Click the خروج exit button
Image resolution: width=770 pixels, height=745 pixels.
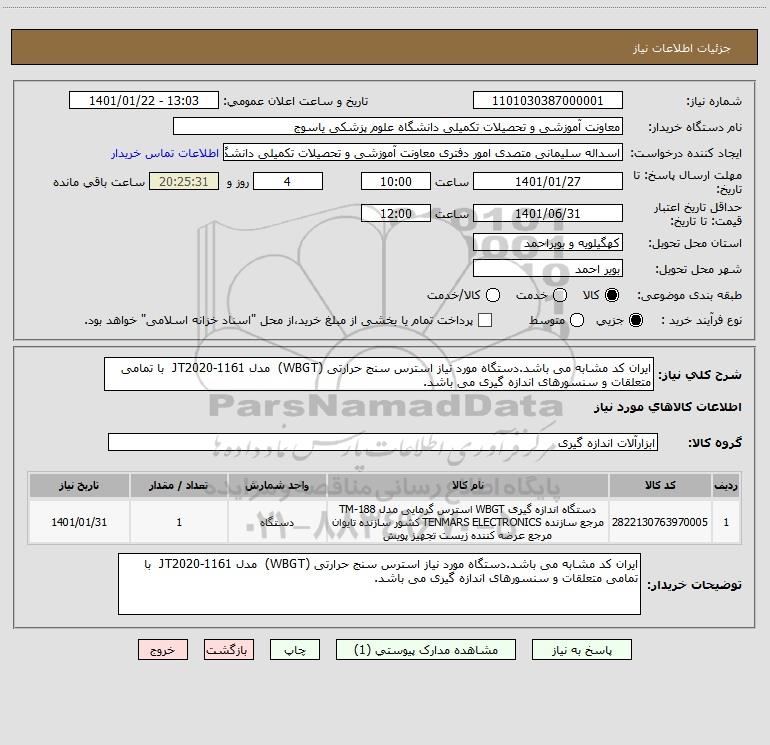[x=163, y=650]
